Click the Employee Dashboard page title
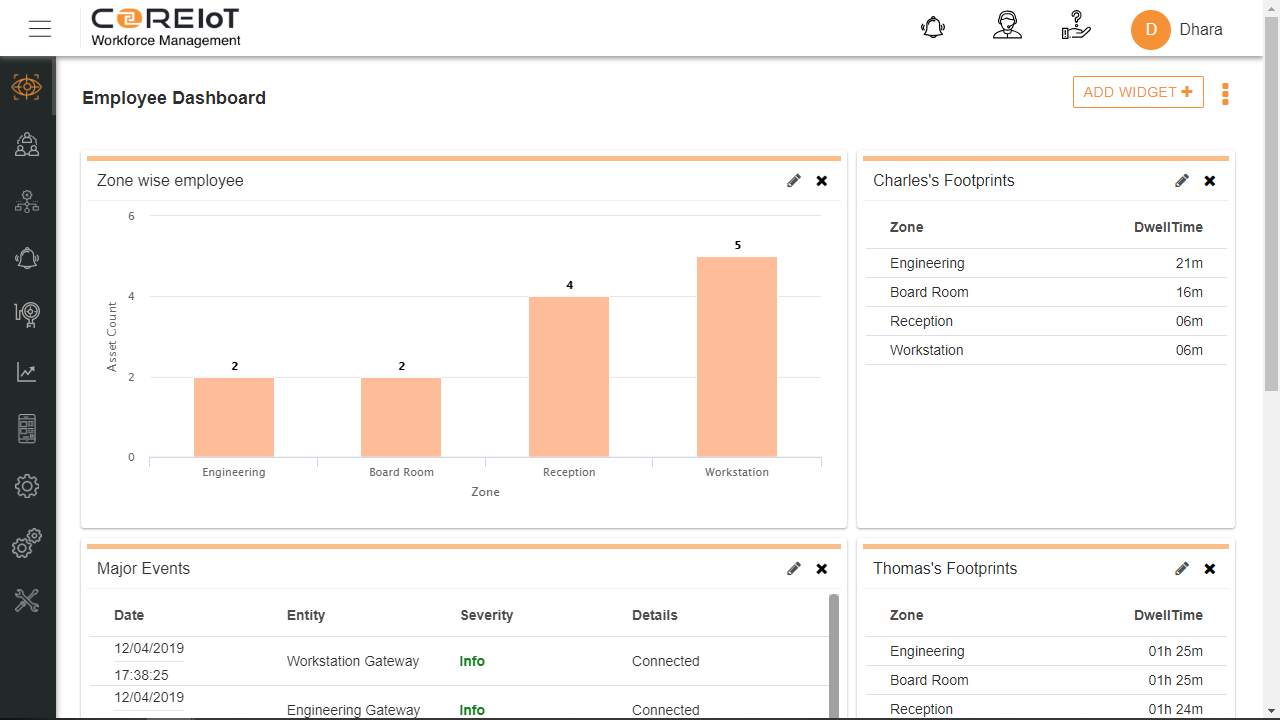This screenshot has width=1280, height=720. coord(174,98)
